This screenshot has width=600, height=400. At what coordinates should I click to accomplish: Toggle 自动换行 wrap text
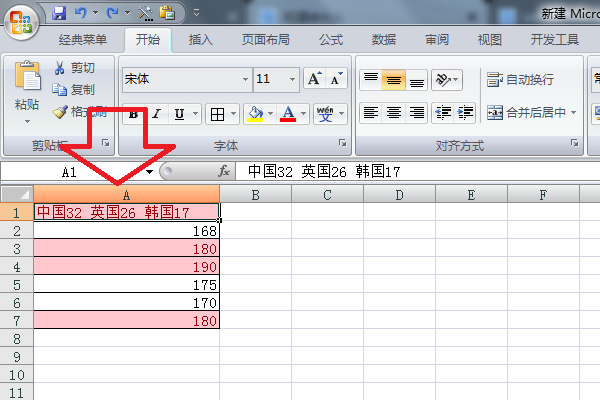point(520,80)
